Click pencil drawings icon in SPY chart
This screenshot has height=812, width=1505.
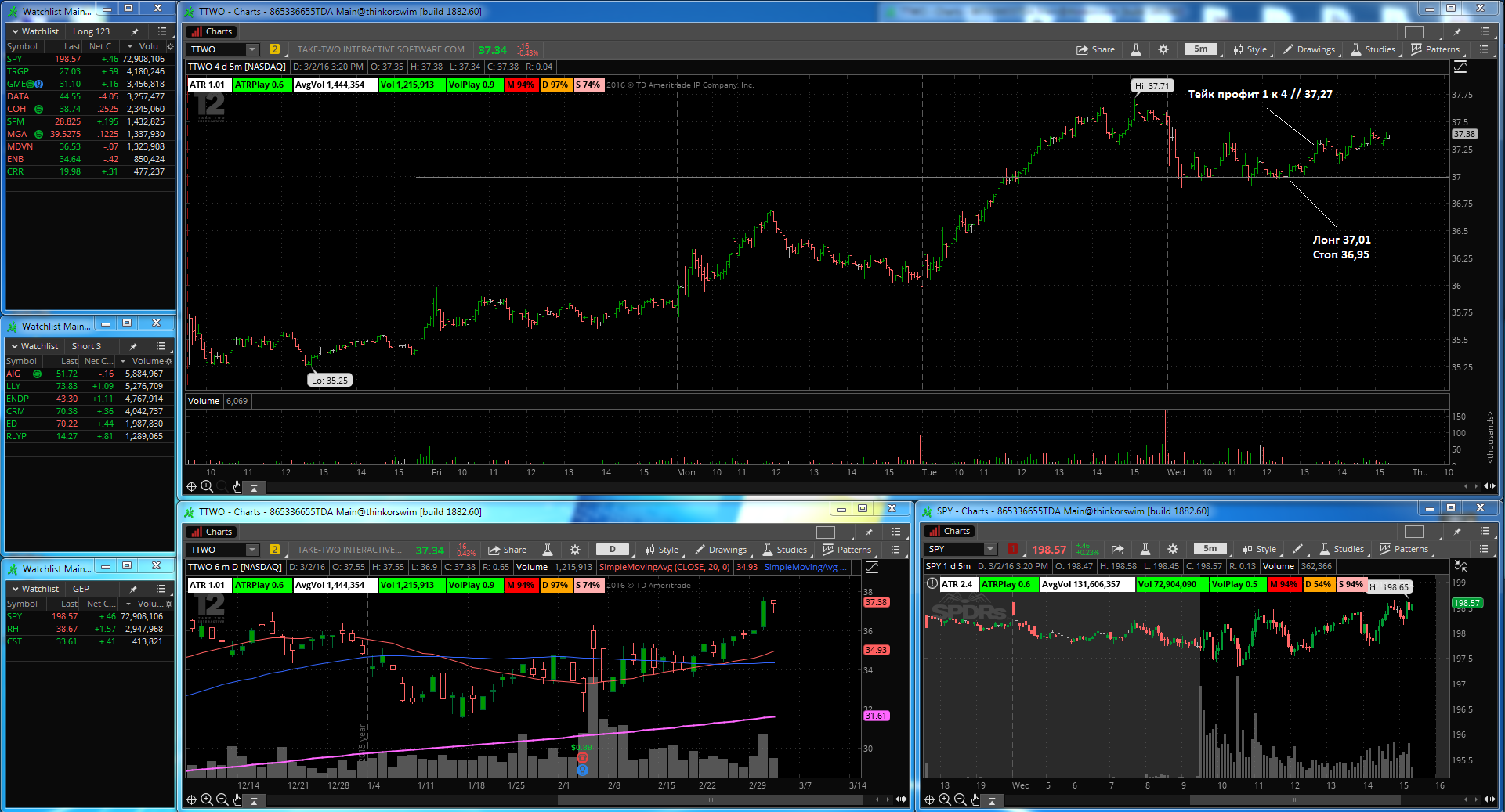coord(1298,549)
